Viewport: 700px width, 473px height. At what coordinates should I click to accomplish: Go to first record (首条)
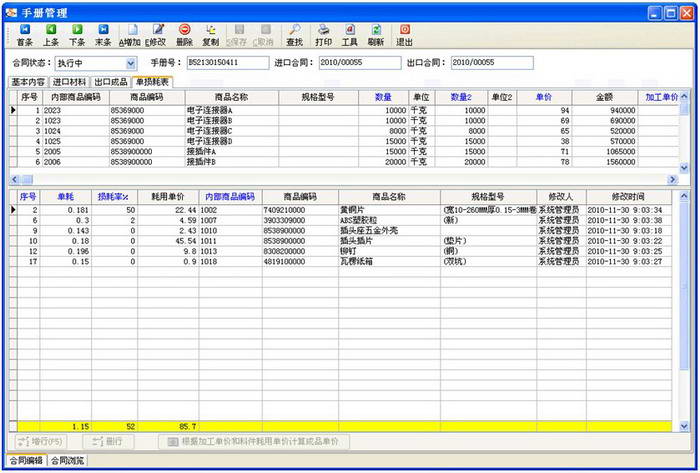[24, 35]
